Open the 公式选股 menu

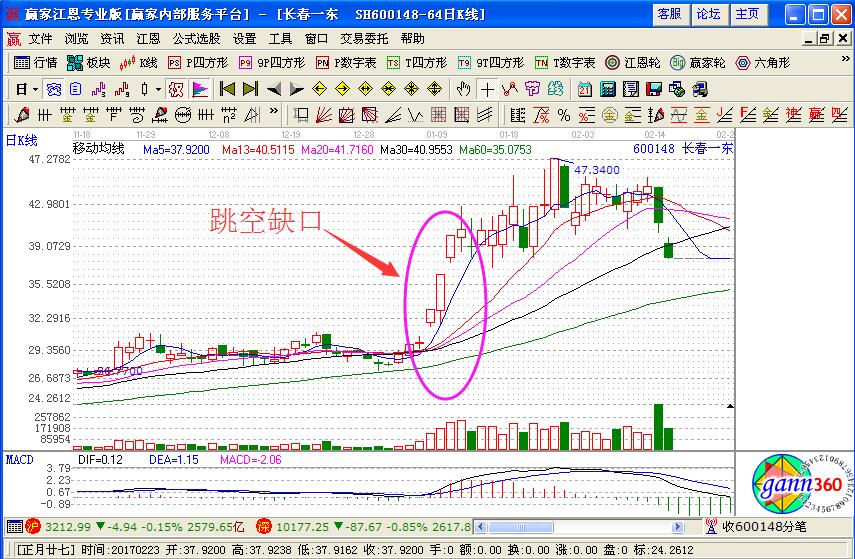[x=196, y=38]
